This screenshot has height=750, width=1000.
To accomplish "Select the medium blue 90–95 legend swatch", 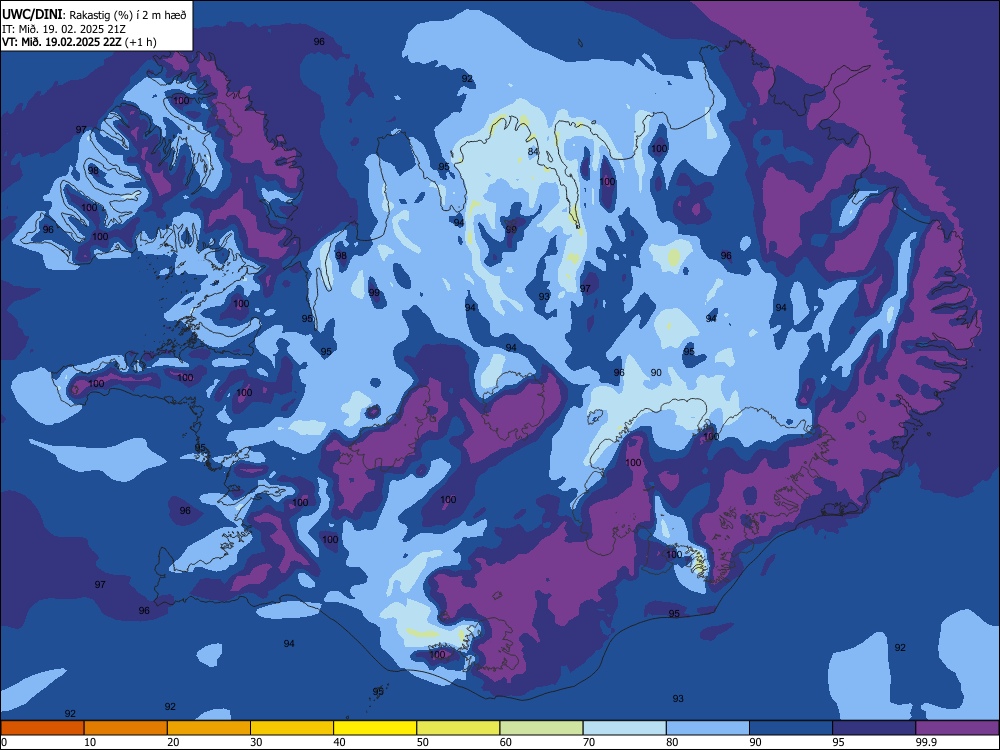I will (x=791, y=728).
